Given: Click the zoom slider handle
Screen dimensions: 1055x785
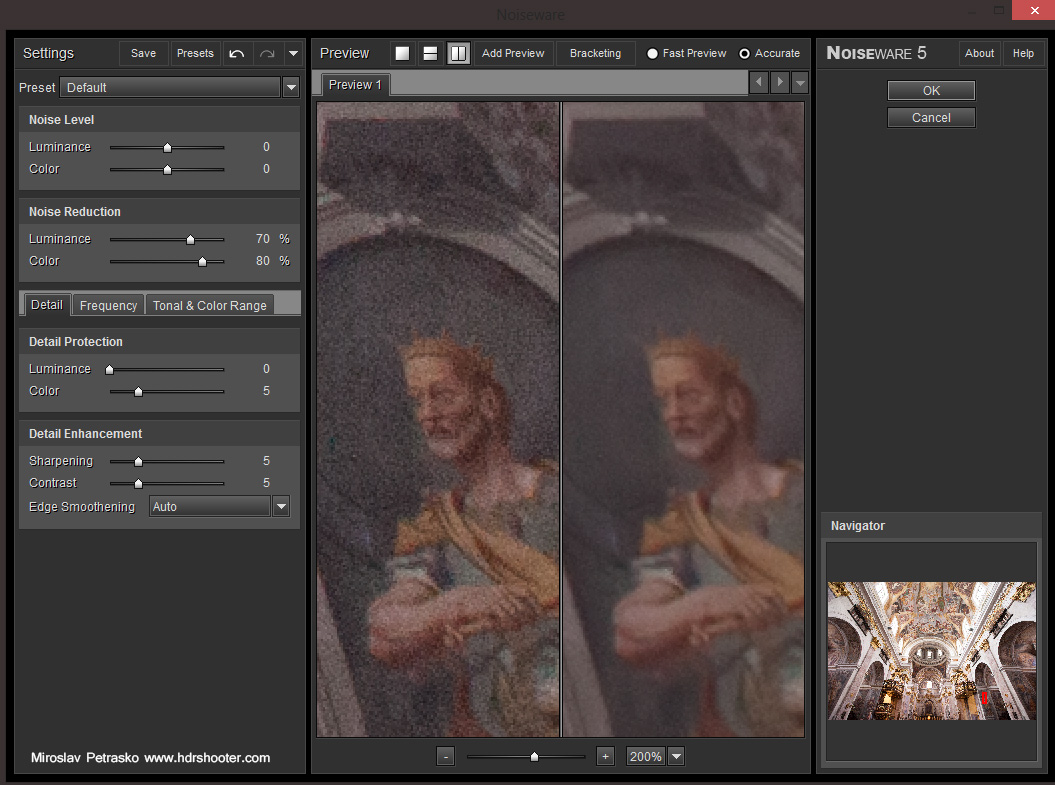Looking at the screenshot, I should coord(534,757).
